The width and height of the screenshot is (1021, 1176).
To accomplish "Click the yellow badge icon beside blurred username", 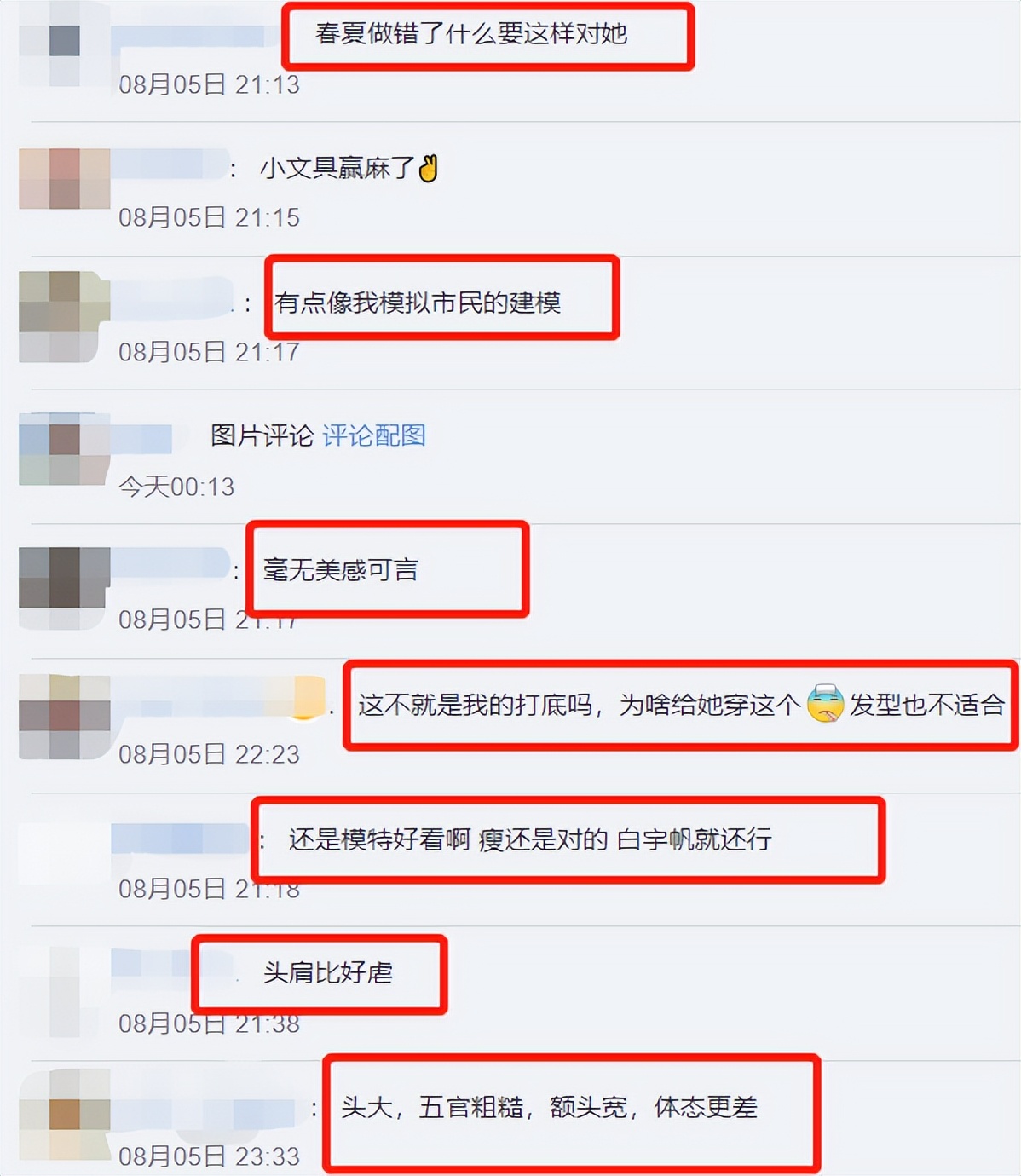I will [308, 696].
